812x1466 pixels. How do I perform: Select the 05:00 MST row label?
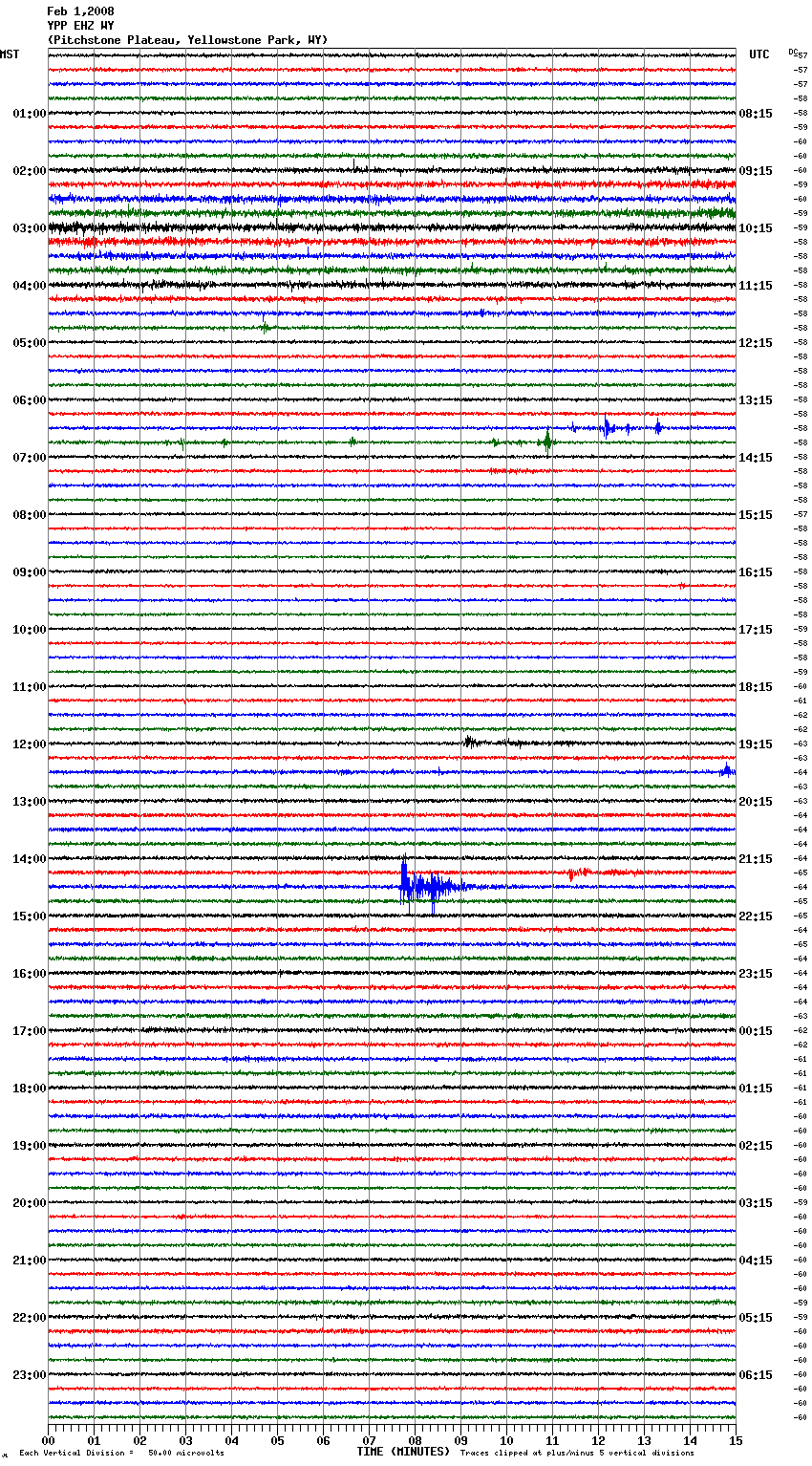tap(30, 343)
